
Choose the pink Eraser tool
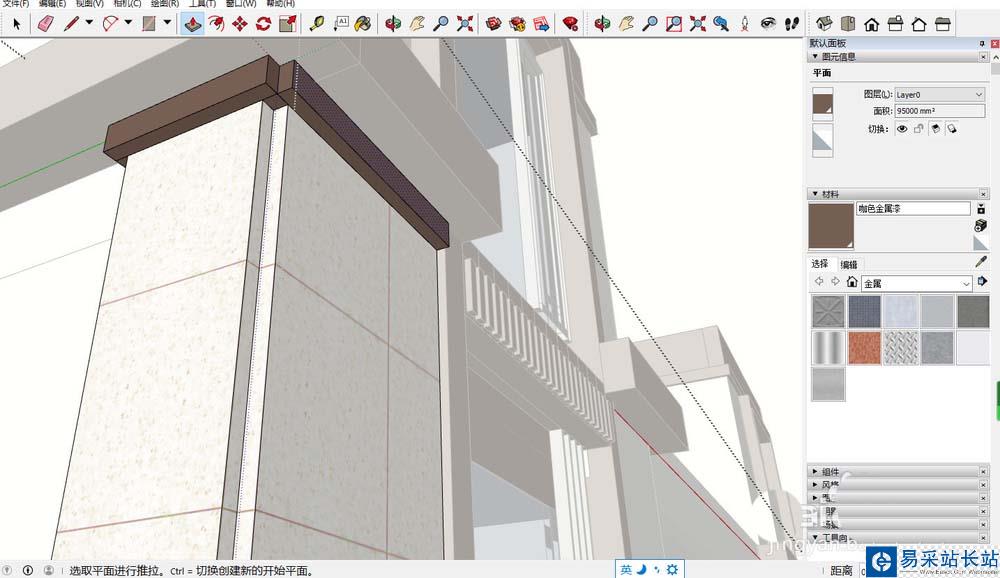tap(45, 24)
